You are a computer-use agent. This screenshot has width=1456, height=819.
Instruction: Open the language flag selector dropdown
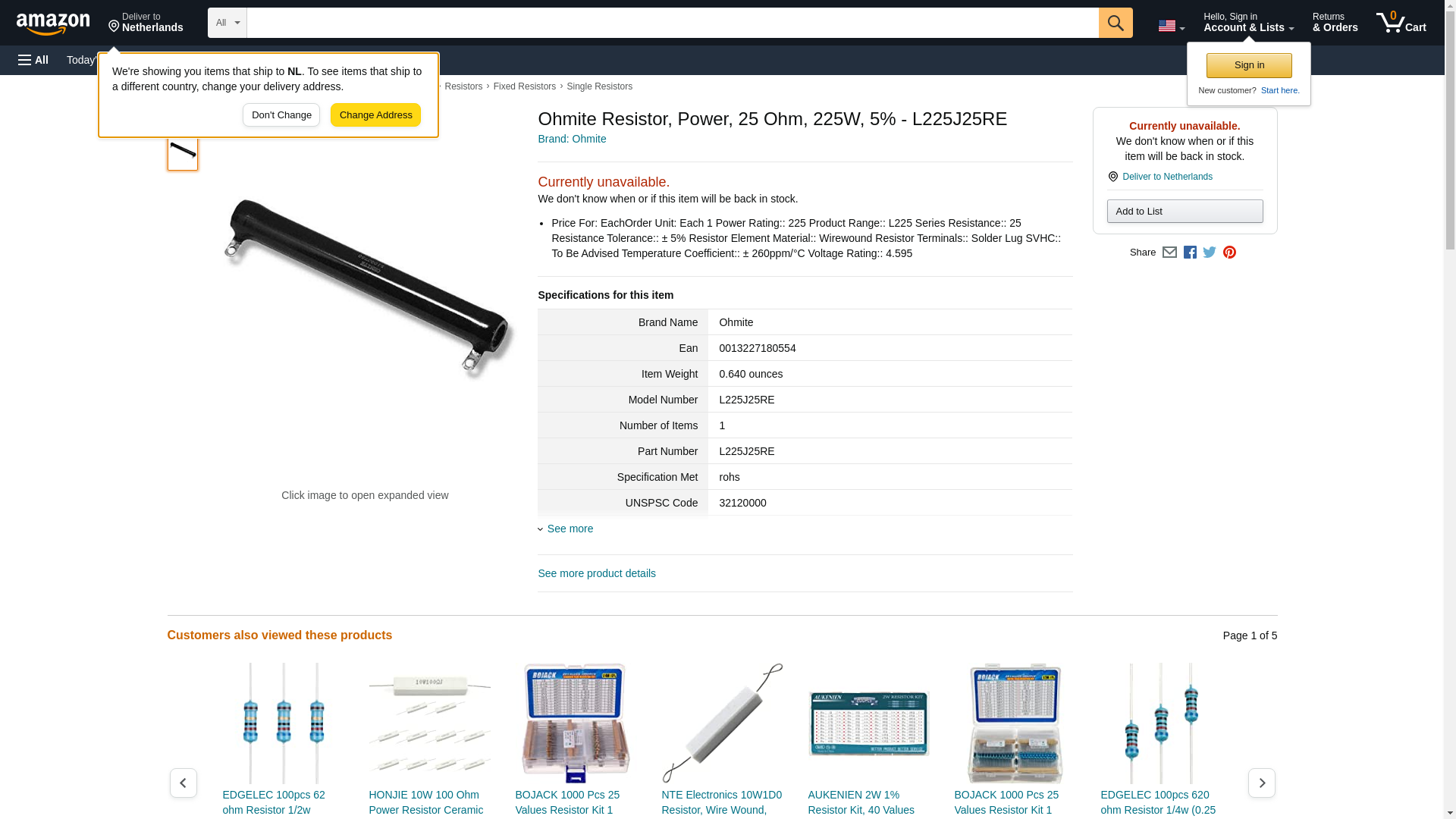[x=1171, y=26]
